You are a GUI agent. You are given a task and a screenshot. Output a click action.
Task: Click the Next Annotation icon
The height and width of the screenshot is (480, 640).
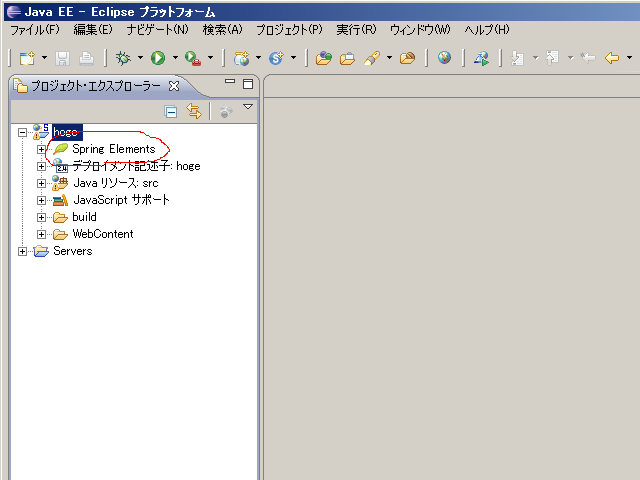(518, 58)
